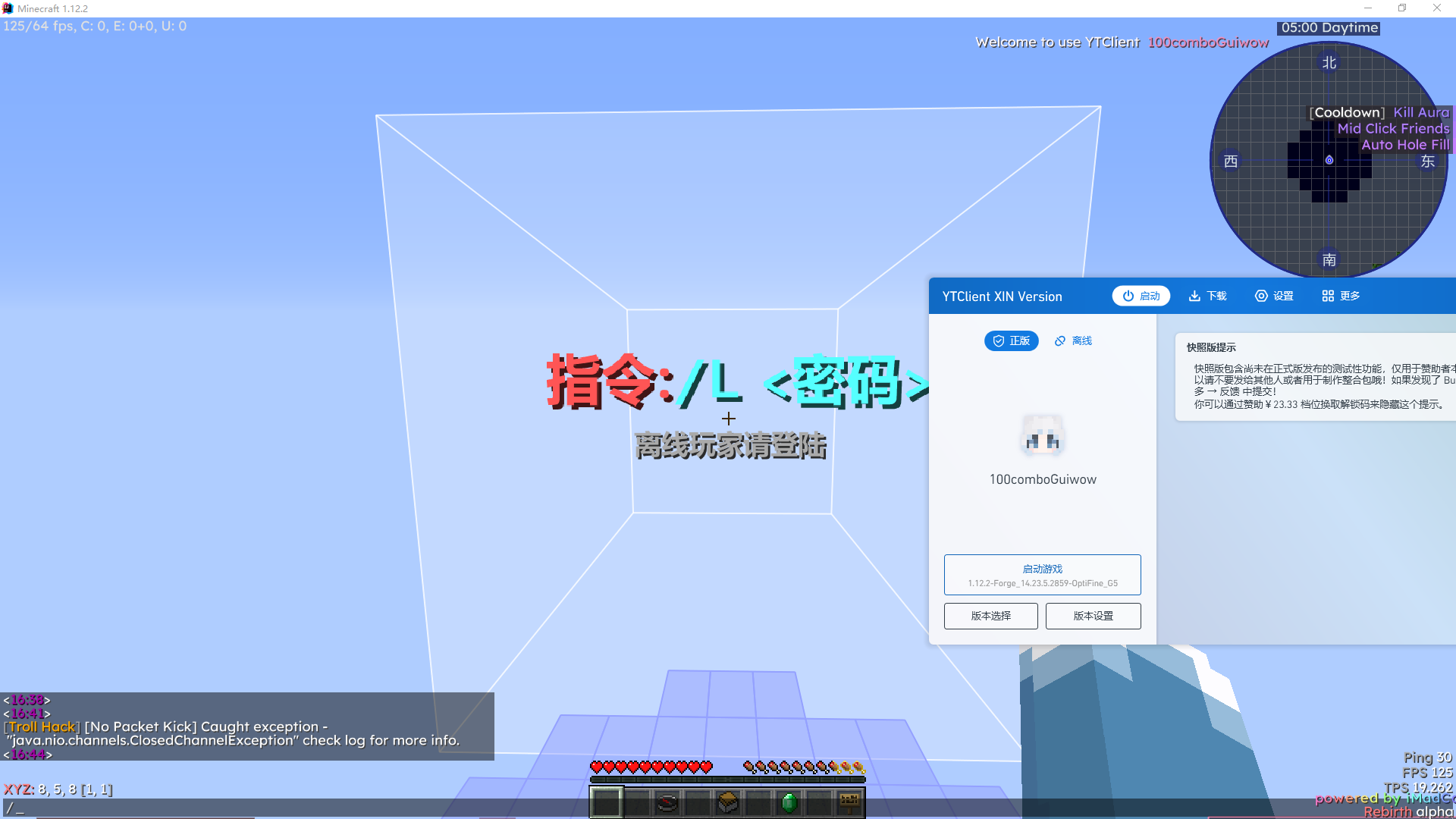
Task: Click the Troll Hack chat message
Action: pos(232,733)
